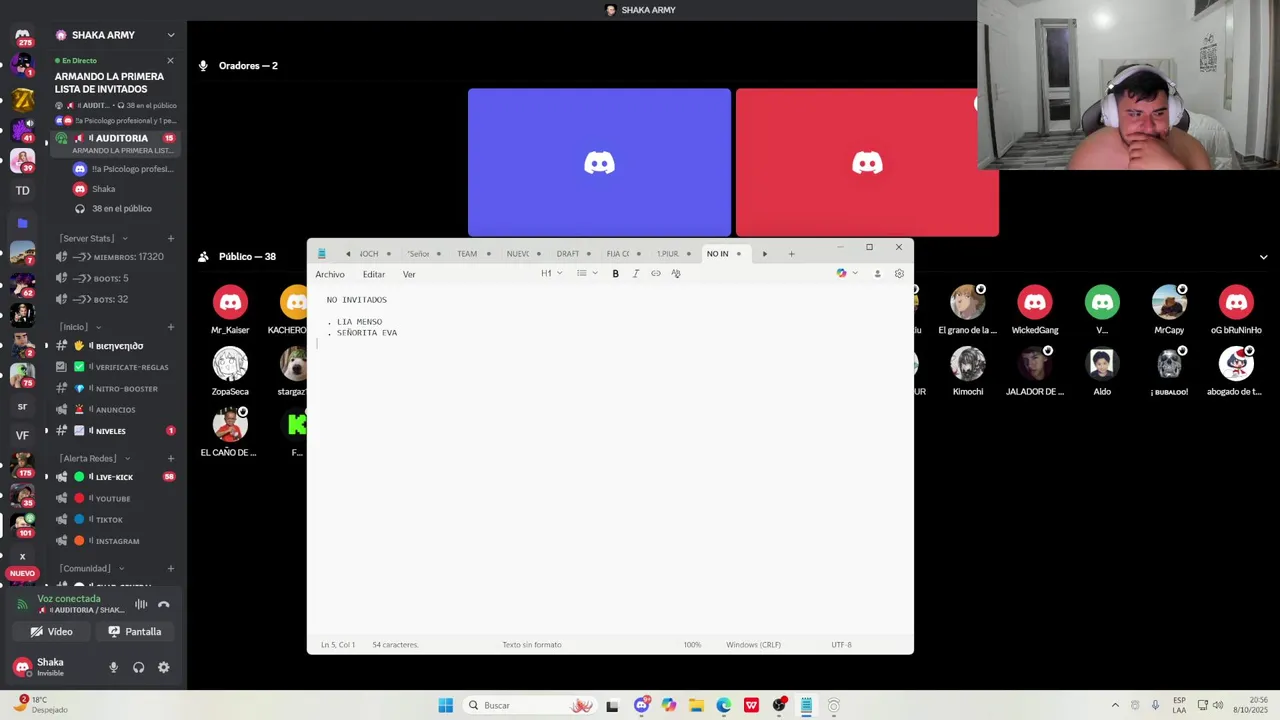Open the NIVELES channel
Screen dimensions: 1280x720
tap(115, 431)
